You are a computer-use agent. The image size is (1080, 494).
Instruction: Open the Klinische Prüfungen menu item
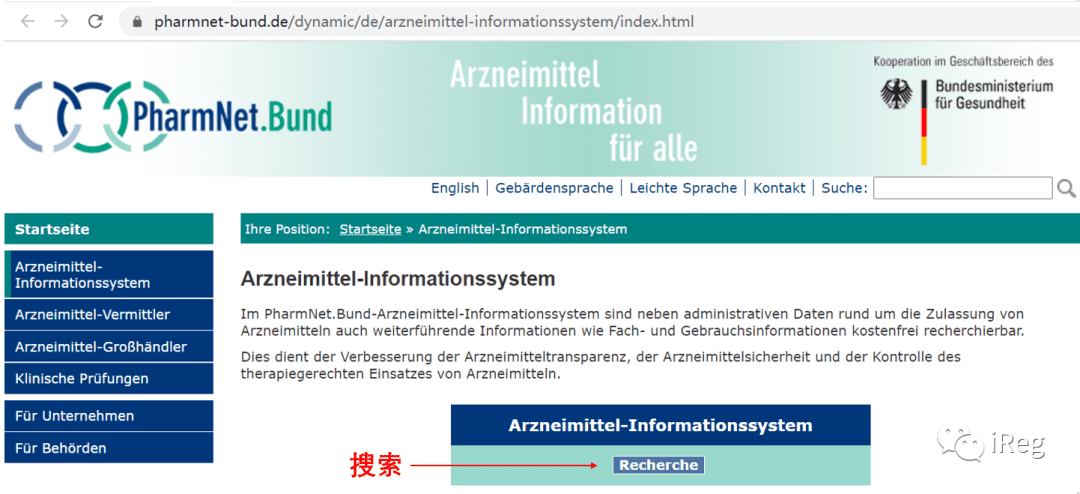pyautogui.click(x=109, y=378)
